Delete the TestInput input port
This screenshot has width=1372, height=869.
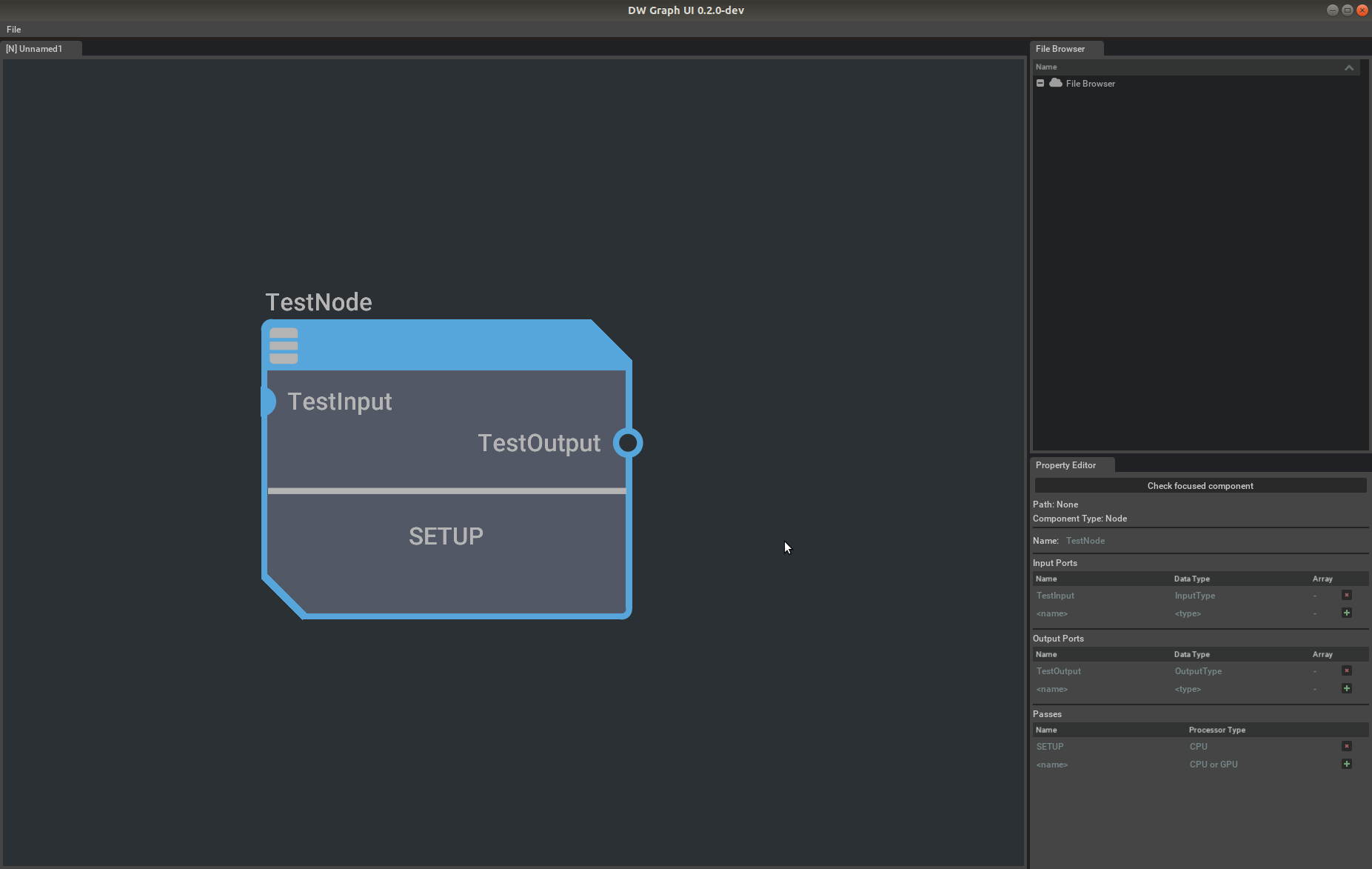point(1346,595)
